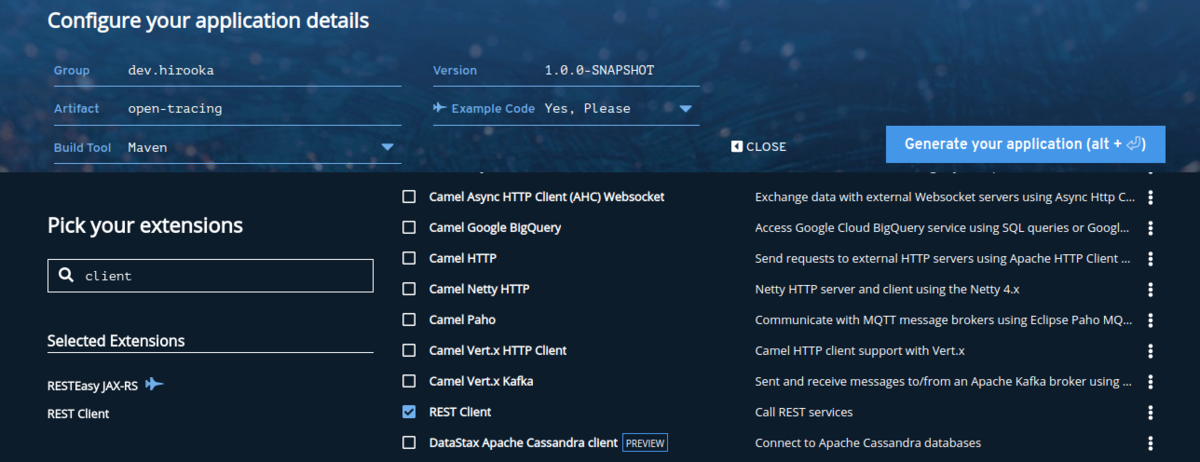Click the airplane icon next to RESTEasy JAX-RS

pos(153,384)
